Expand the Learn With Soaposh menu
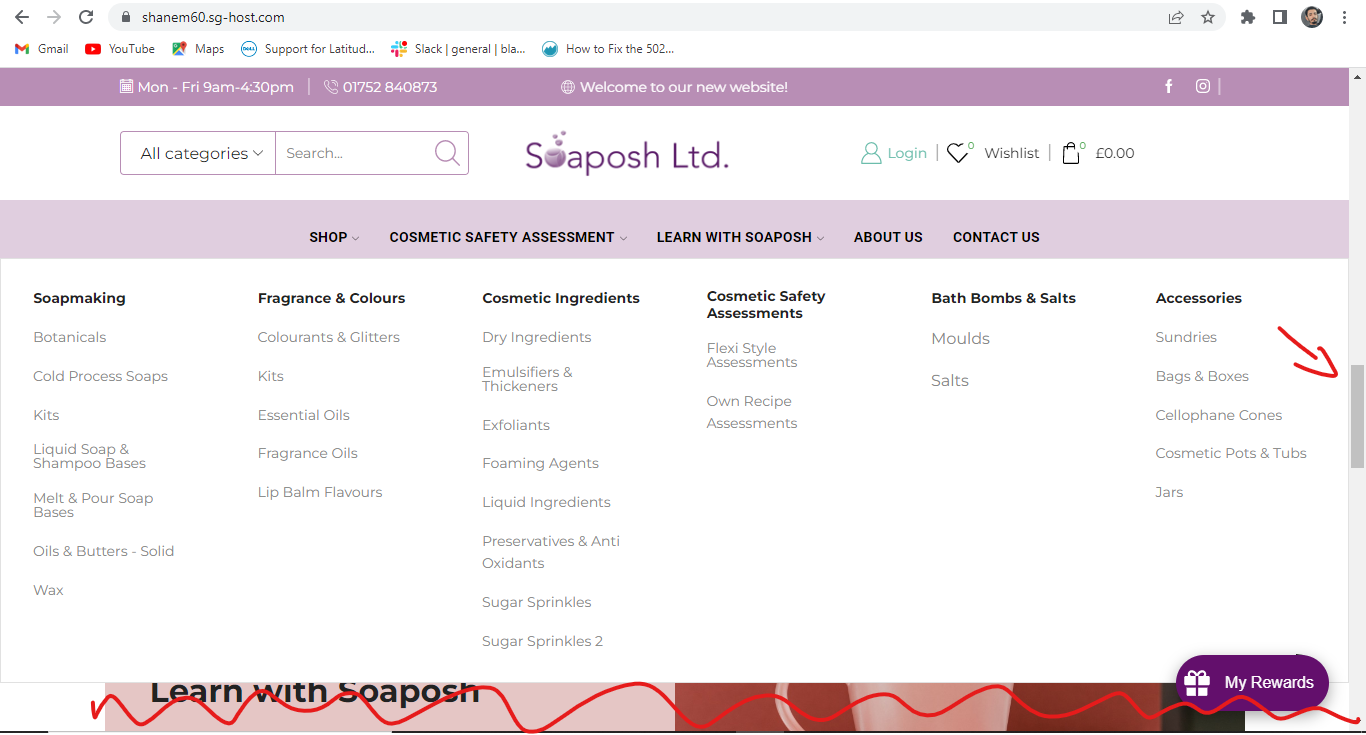Image resolution: width=1366 pixels, height=735 pixels. [740, 237]
